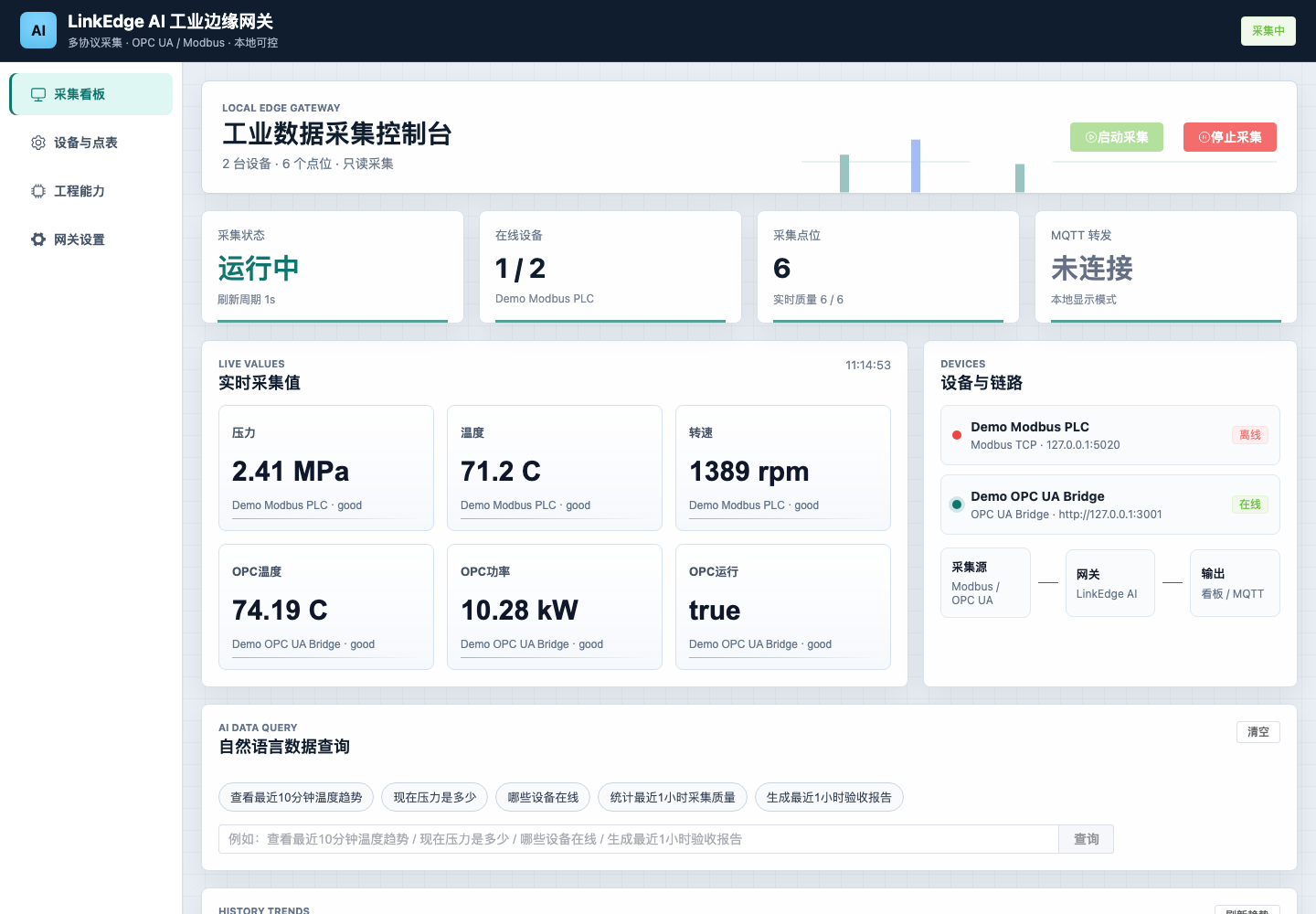The width and height of the screenshot is (1316, 914).
Task: Focus the natural language query input field
Action: click(639, 839)
